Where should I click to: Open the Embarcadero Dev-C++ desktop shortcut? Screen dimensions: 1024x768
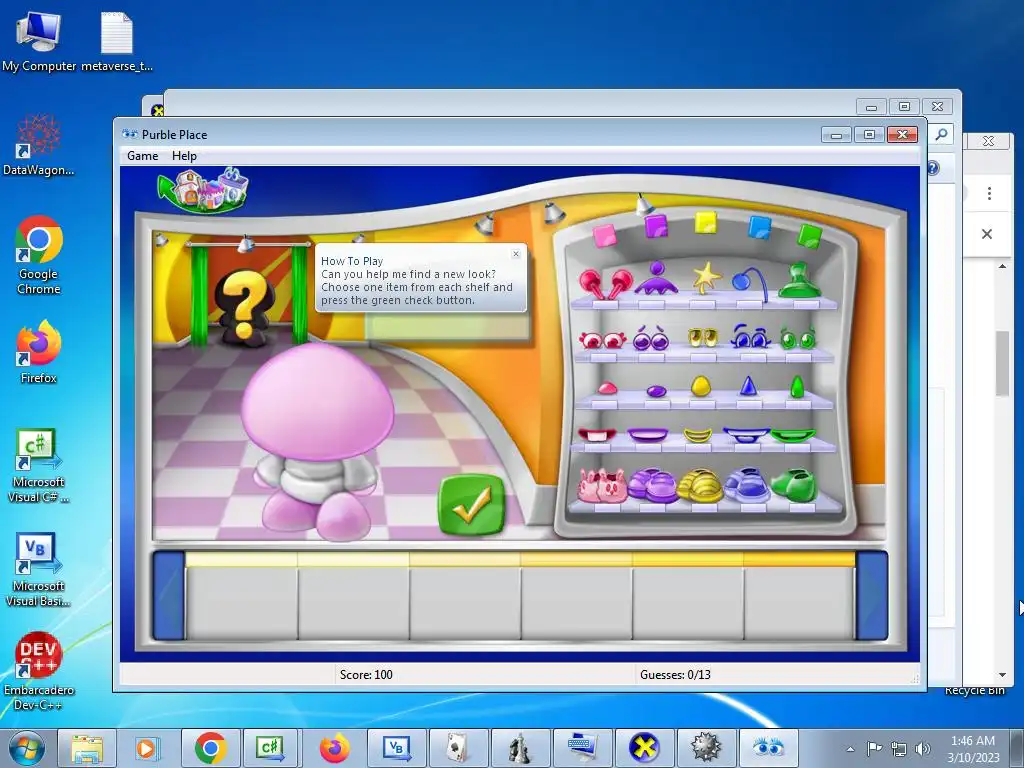[x=39, y=671]
